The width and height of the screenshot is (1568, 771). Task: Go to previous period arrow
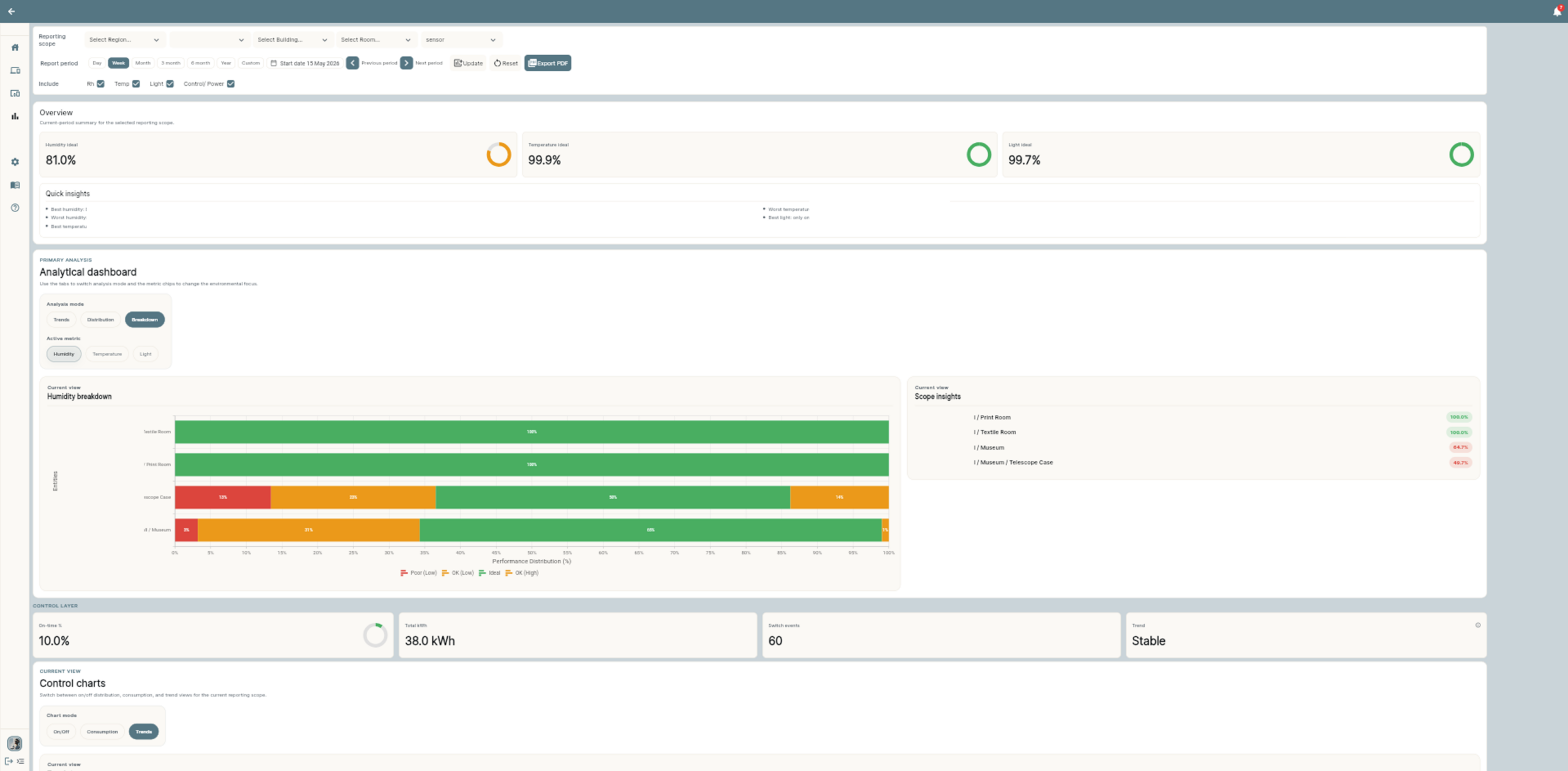352,63
